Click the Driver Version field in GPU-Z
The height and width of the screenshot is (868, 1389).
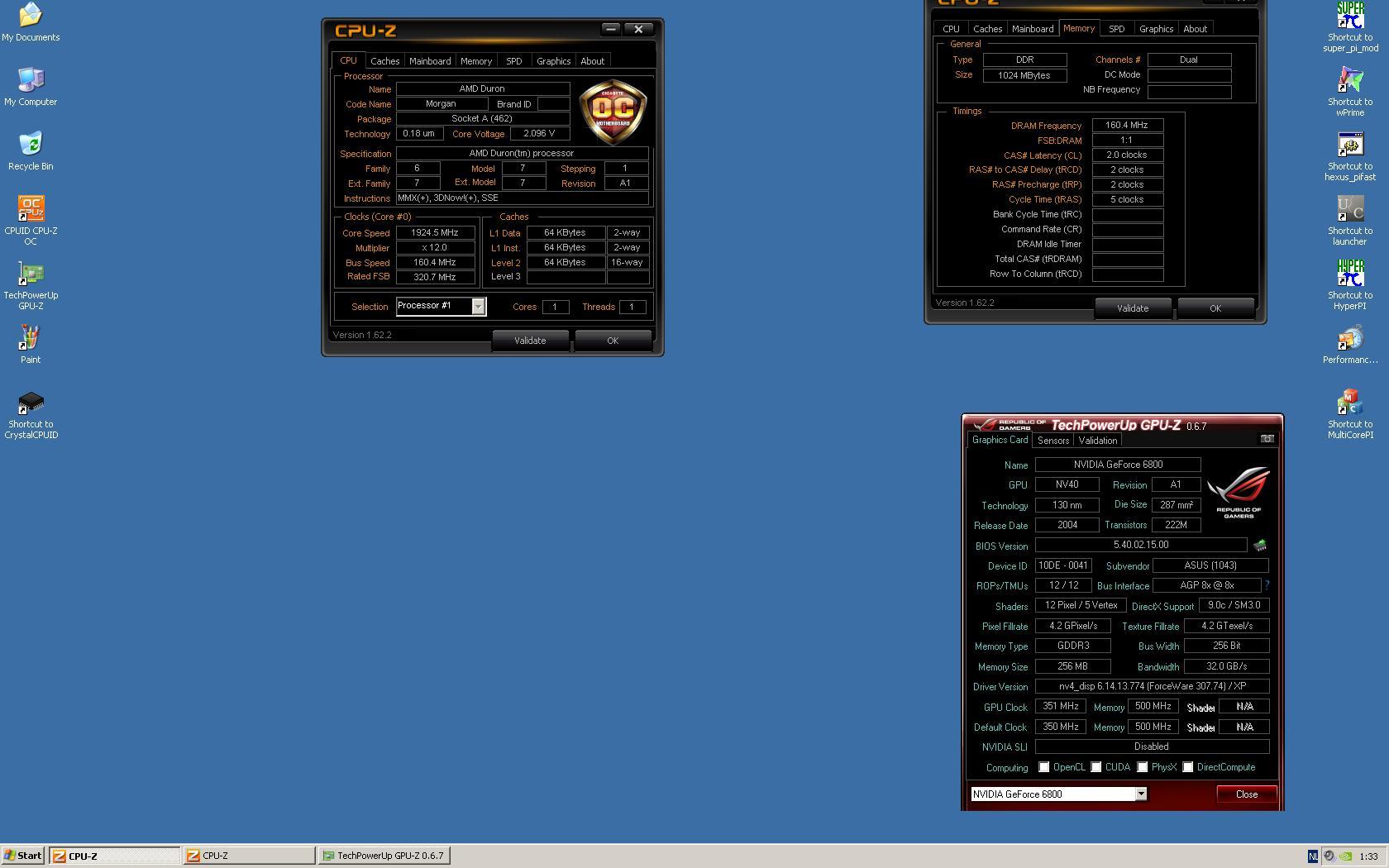[x=1152, y=686]
